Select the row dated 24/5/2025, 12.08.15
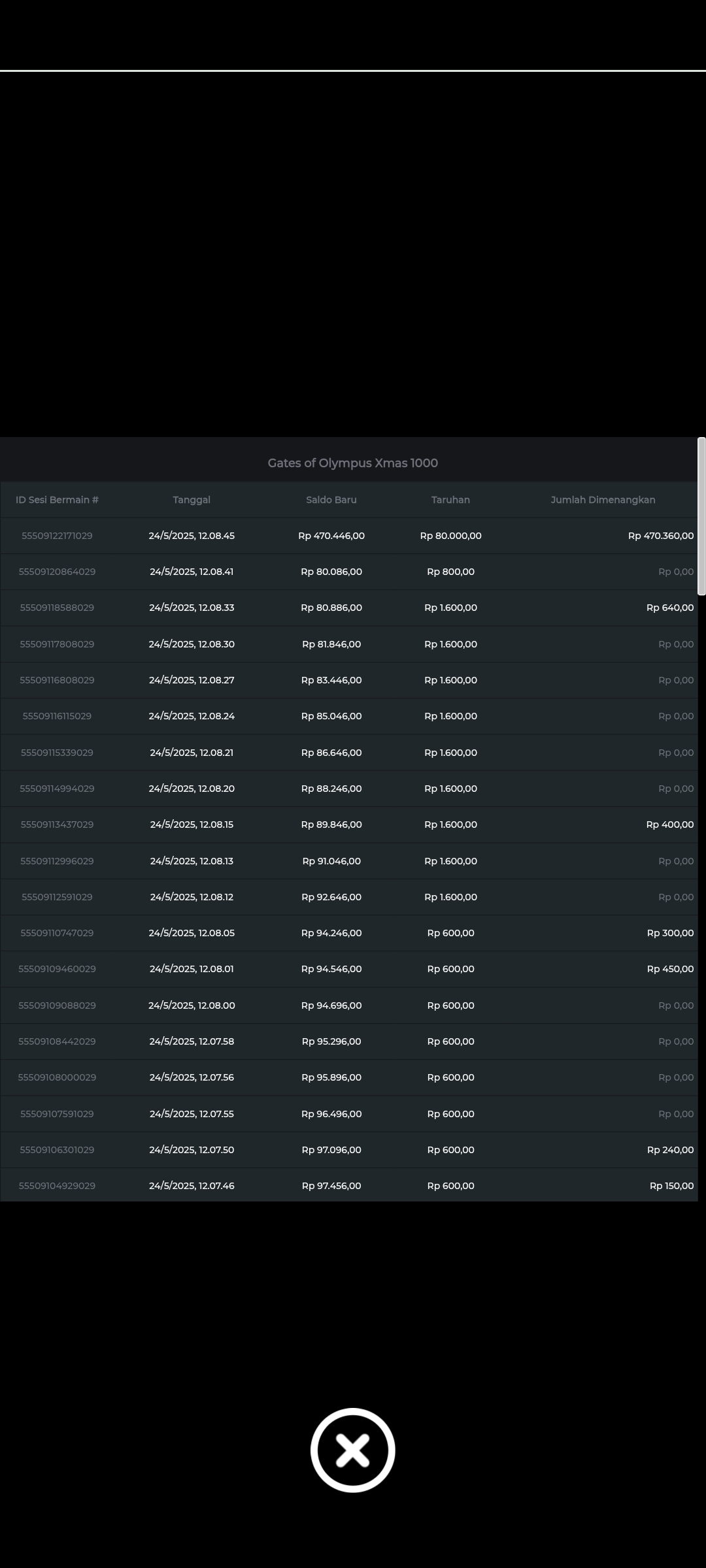This screenshot has width=706, height=1568. tap(349, 825)
